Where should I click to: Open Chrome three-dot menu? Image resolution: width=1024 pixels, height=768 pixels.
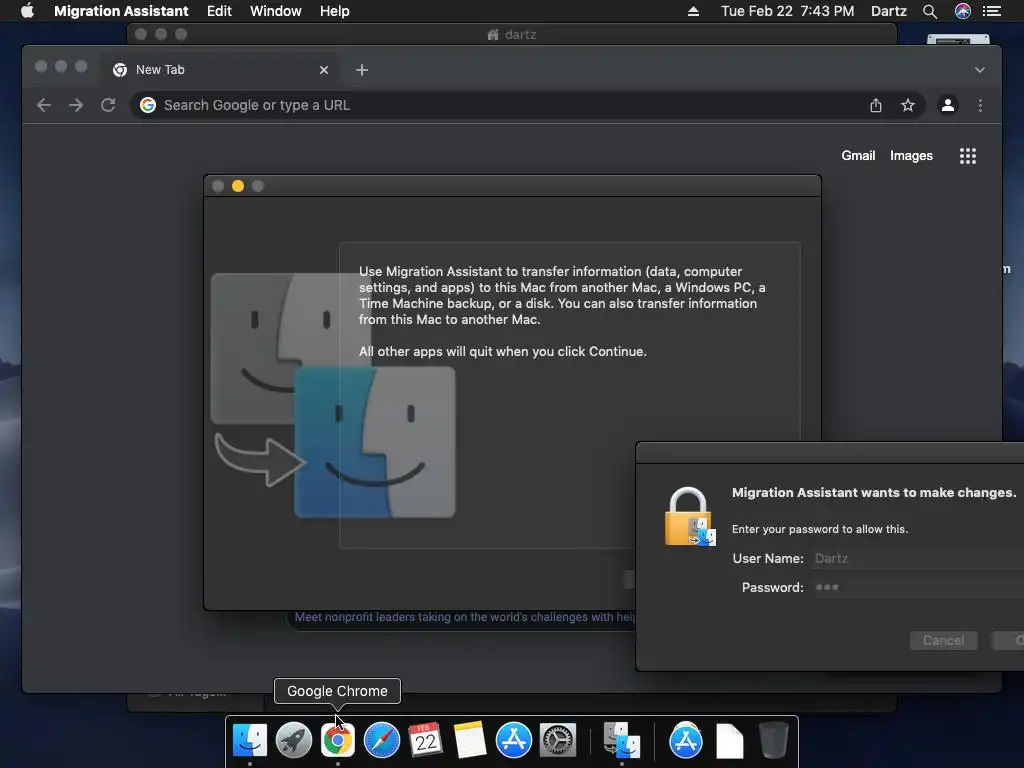click(980, 105)
